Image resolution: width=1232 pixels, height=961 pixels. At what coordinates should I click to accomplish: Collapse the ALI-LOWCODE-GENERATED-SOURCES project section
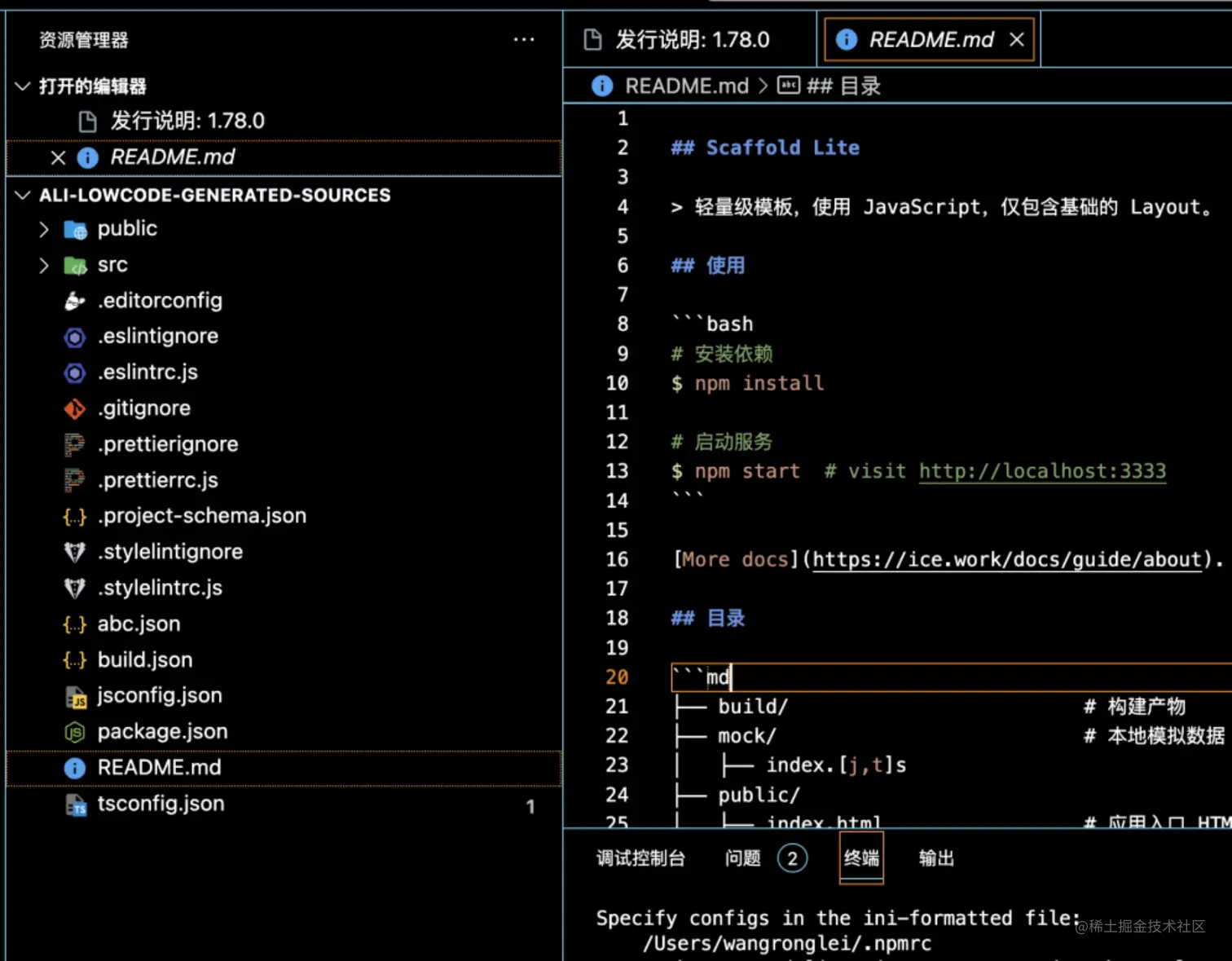tap(23, 195)
